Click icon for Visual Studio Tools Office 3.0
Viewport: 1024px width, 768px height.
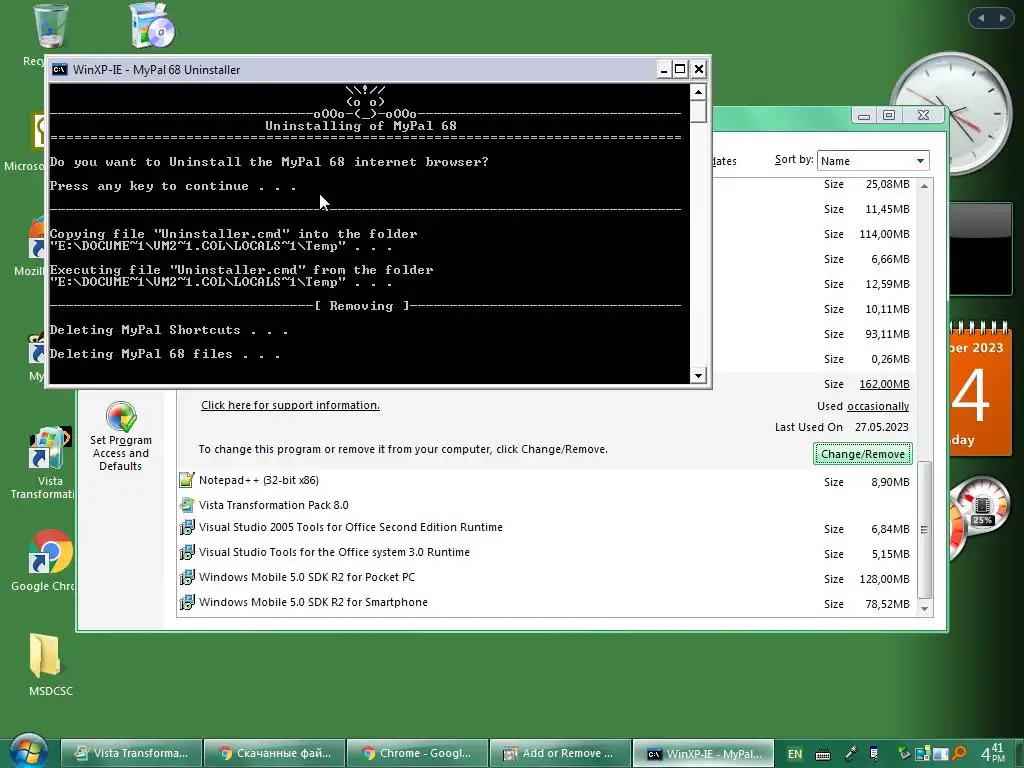tap(187, 552)
